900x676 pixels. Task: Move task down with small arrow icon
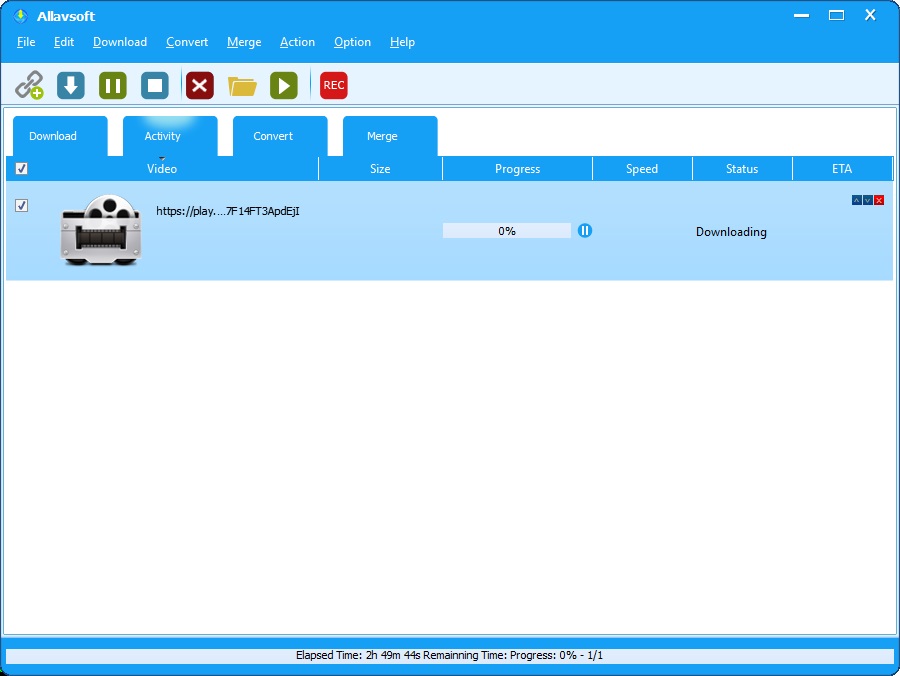tap(868, 200)
